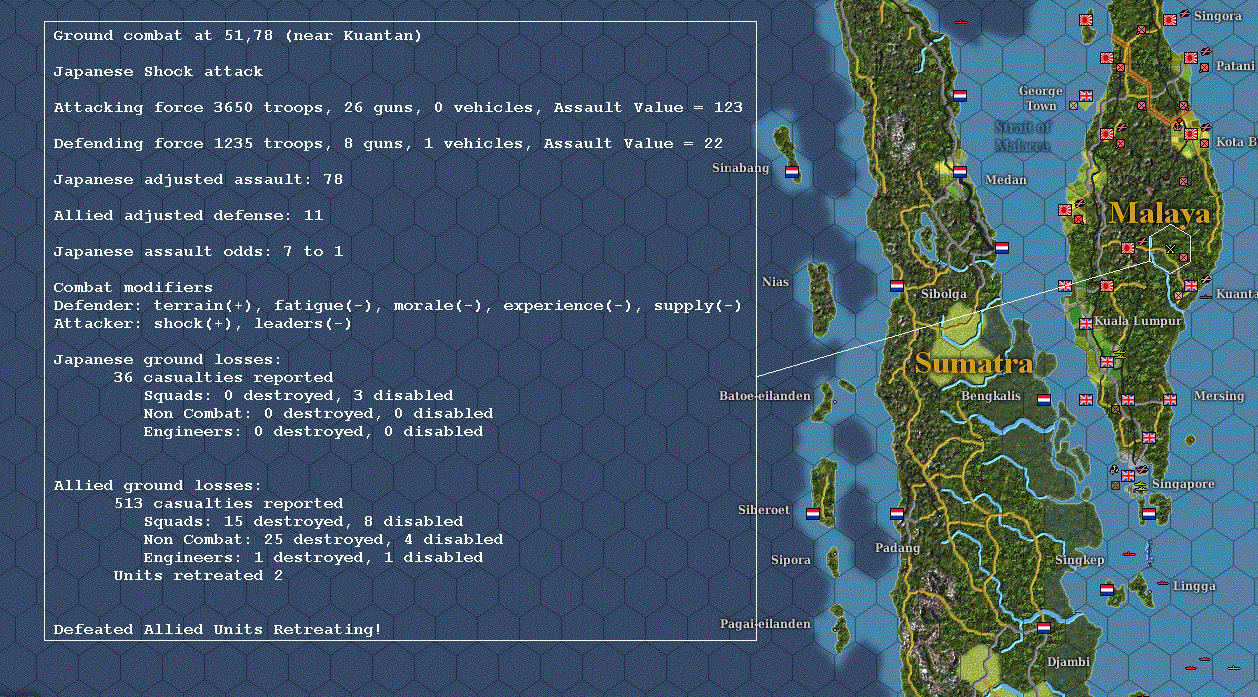Click the Dutch flag base at Singkep
Viewport: 1258px width, 697px height.
coord(1107,590)
